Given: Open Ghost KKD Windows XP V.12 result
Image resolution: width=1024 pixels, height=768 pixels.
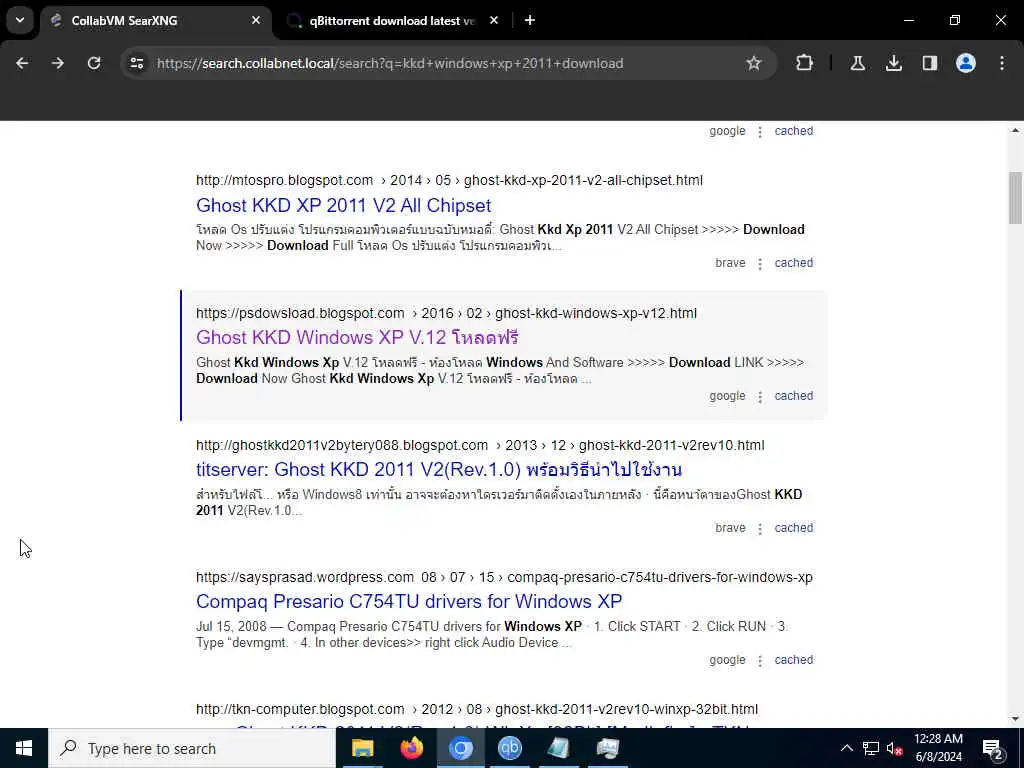Looking at the screenshot, I should pos(357,337).
